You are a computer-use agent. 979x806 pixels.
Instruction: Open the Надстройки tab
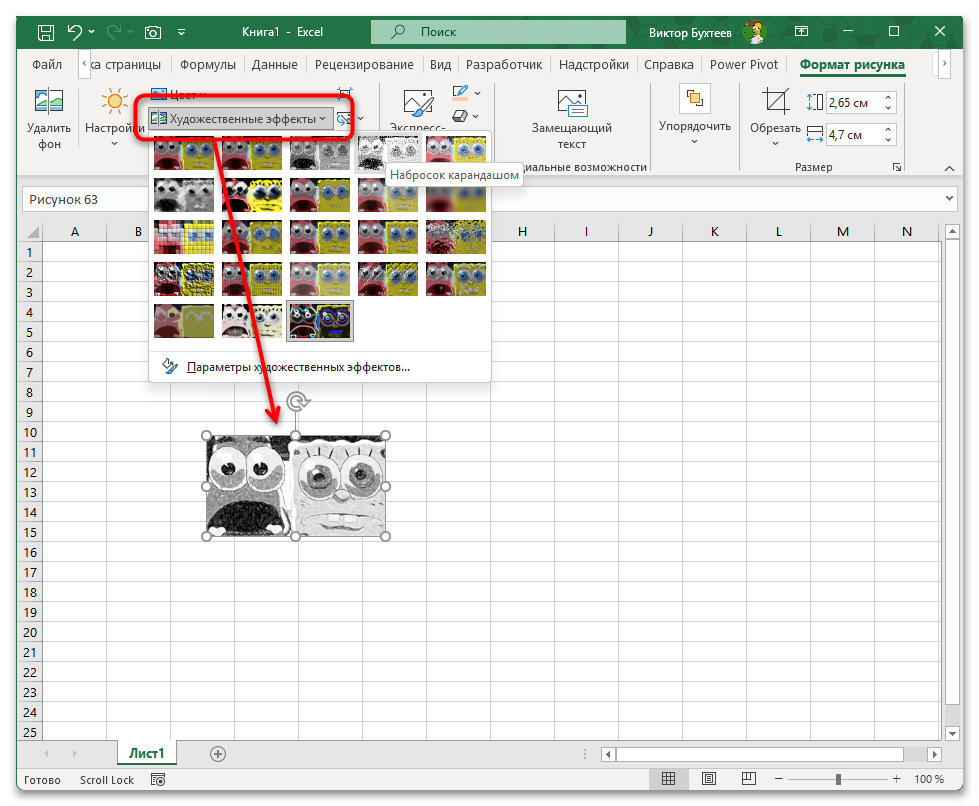[594, 64]
